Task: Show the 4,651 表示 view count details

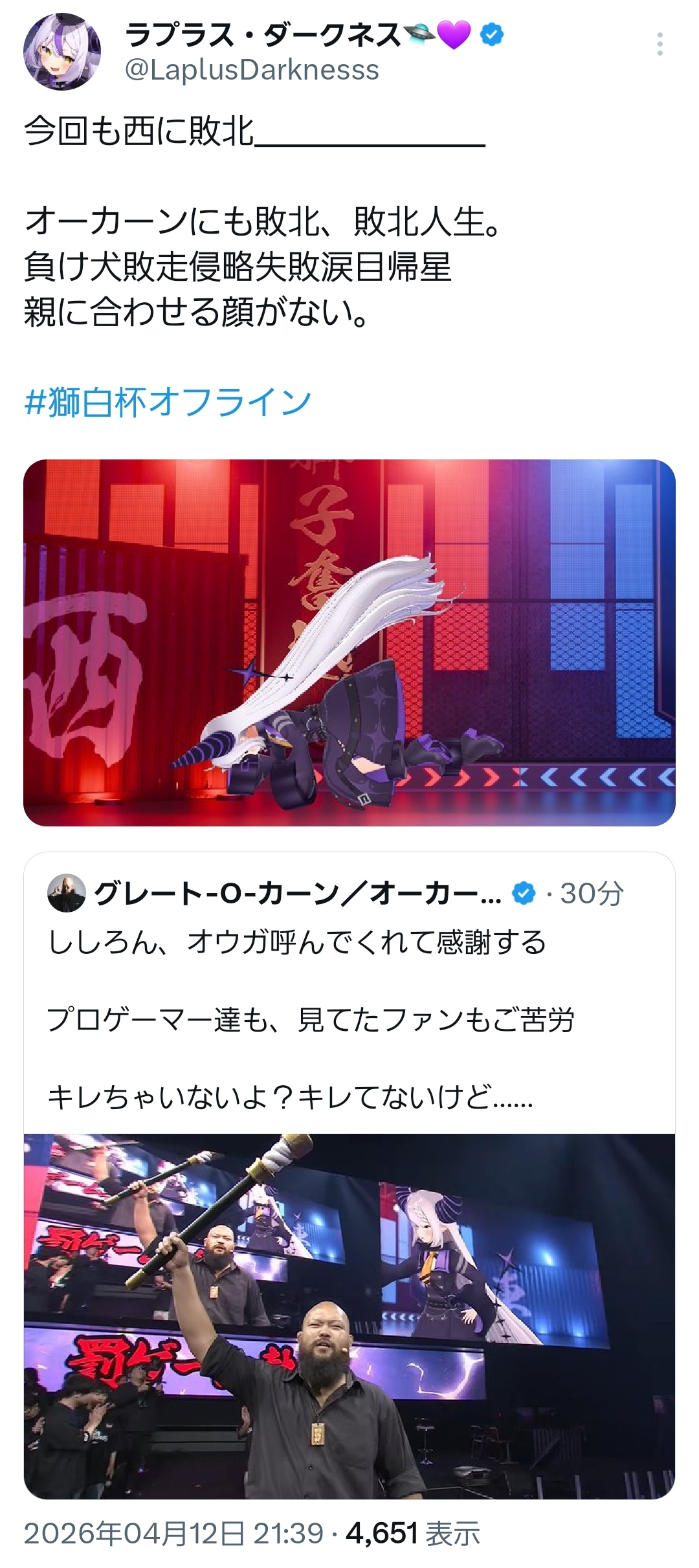Action: pyautogui.click(x=413, y=1534)
